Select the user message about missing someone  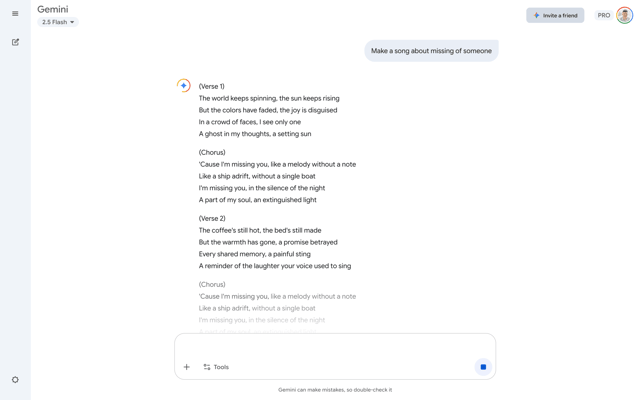point(431,51)
